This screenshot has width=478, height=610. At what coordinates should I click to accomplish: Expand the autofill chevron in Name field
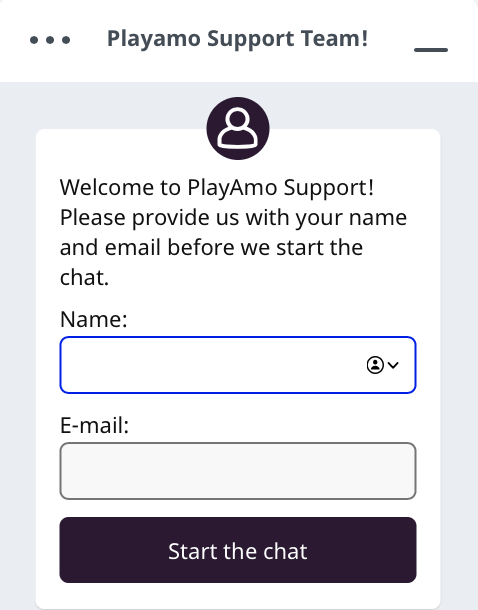393,365
